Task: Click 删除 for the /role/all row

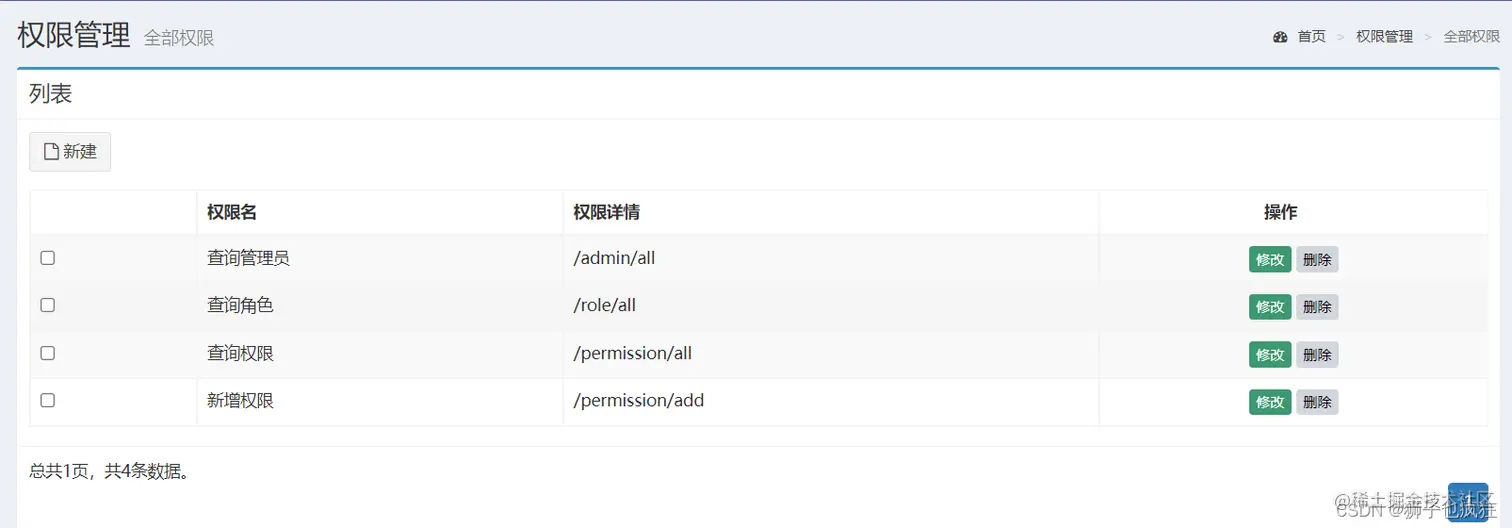Action: pyautogui.click(x=1317, y=307)
